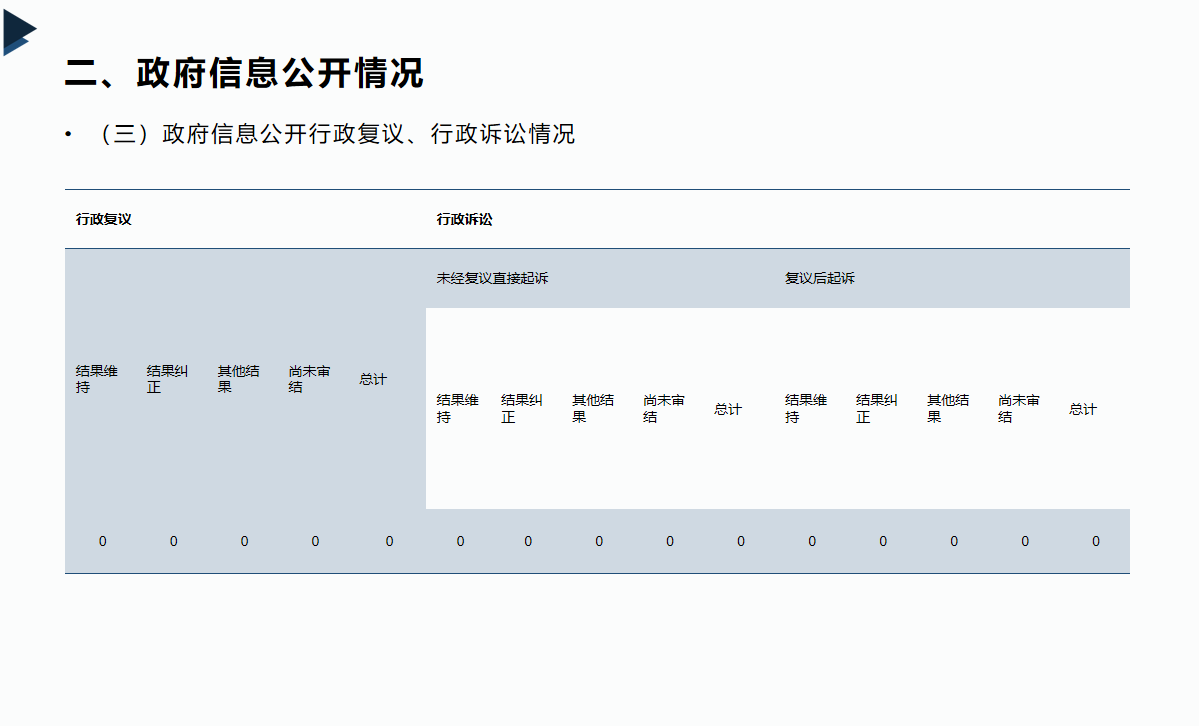Viewport: 1199px width, 726px height.
Task: Click the dark blue triangle logo
Action: tap(19, 32)
